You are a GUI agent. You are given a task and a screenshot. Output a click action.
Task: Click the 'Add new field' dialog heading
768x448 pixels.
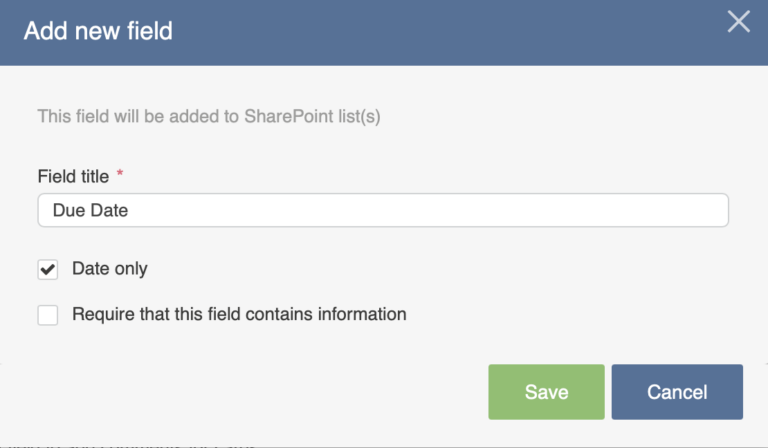98,31
